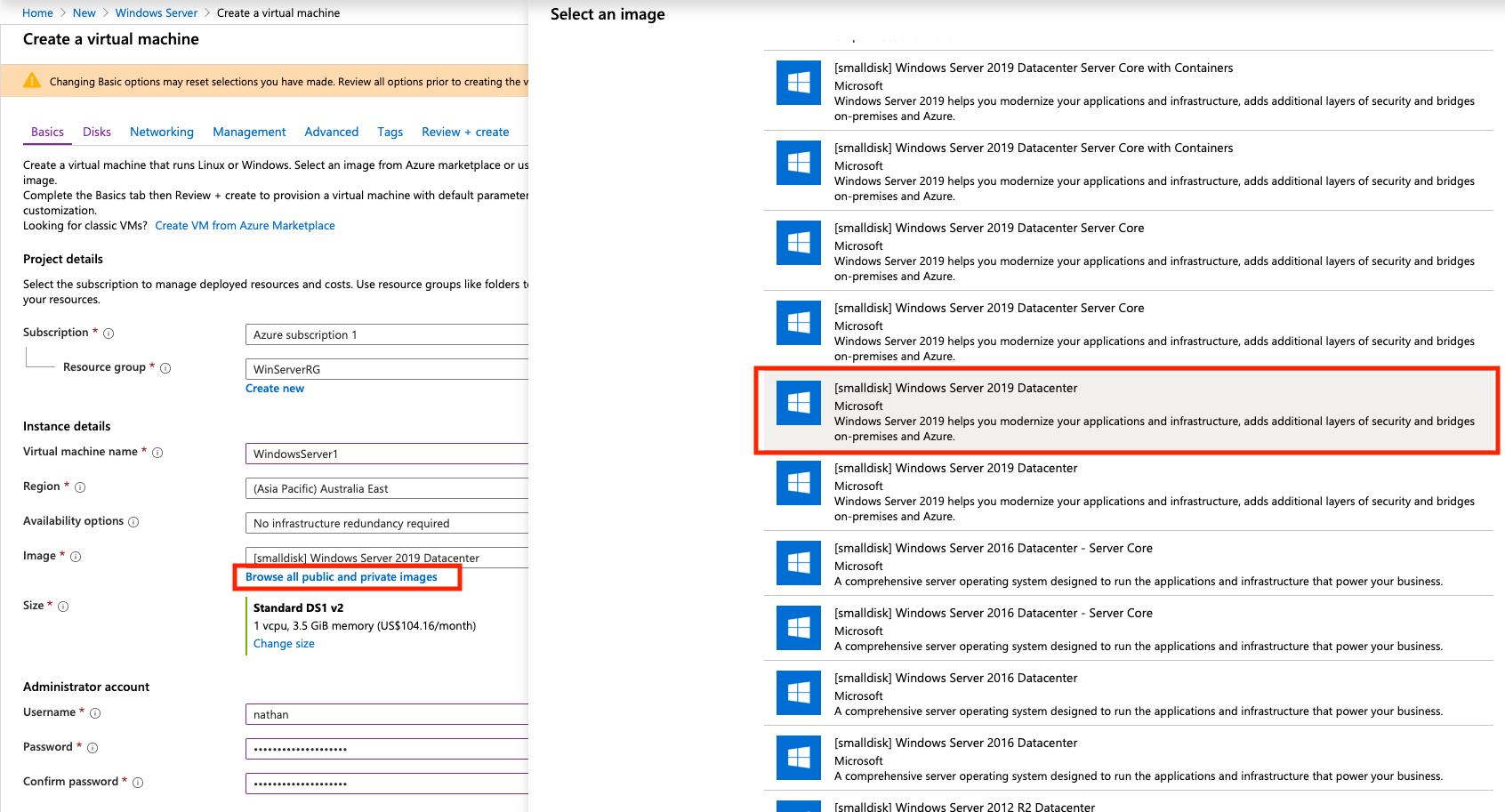Open the Subscription dropdown
This screenshot has height=812, width=1505.
[x=386, y=334]
